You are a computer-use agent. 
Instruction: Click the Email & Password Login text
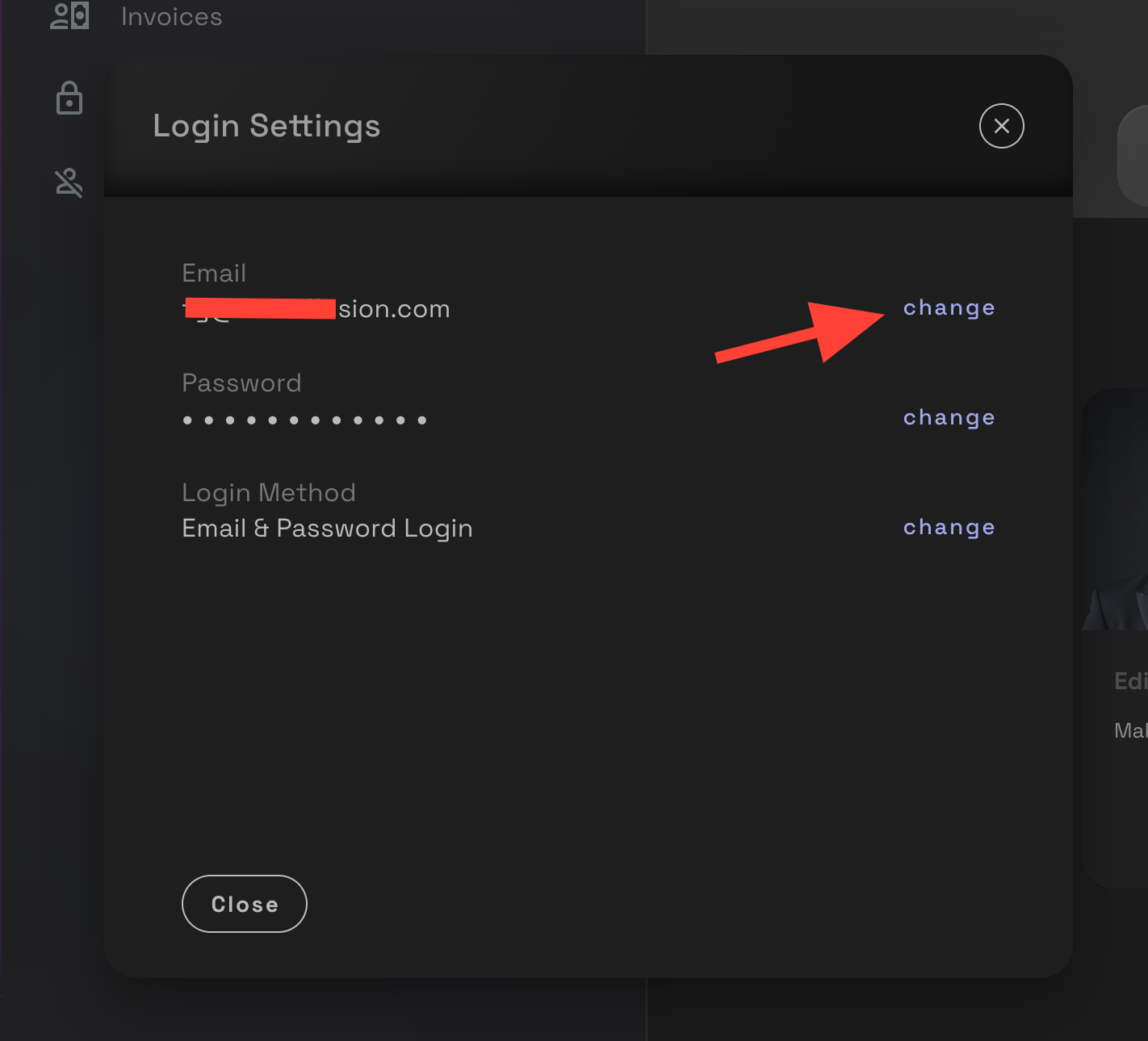click(x=327, y=529)
